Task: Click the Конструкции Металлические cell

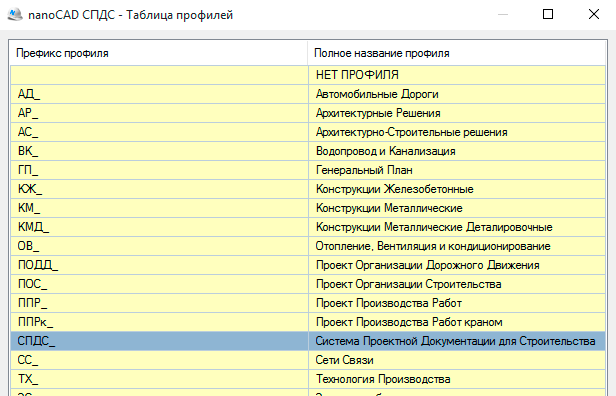Action: (457, 208)
